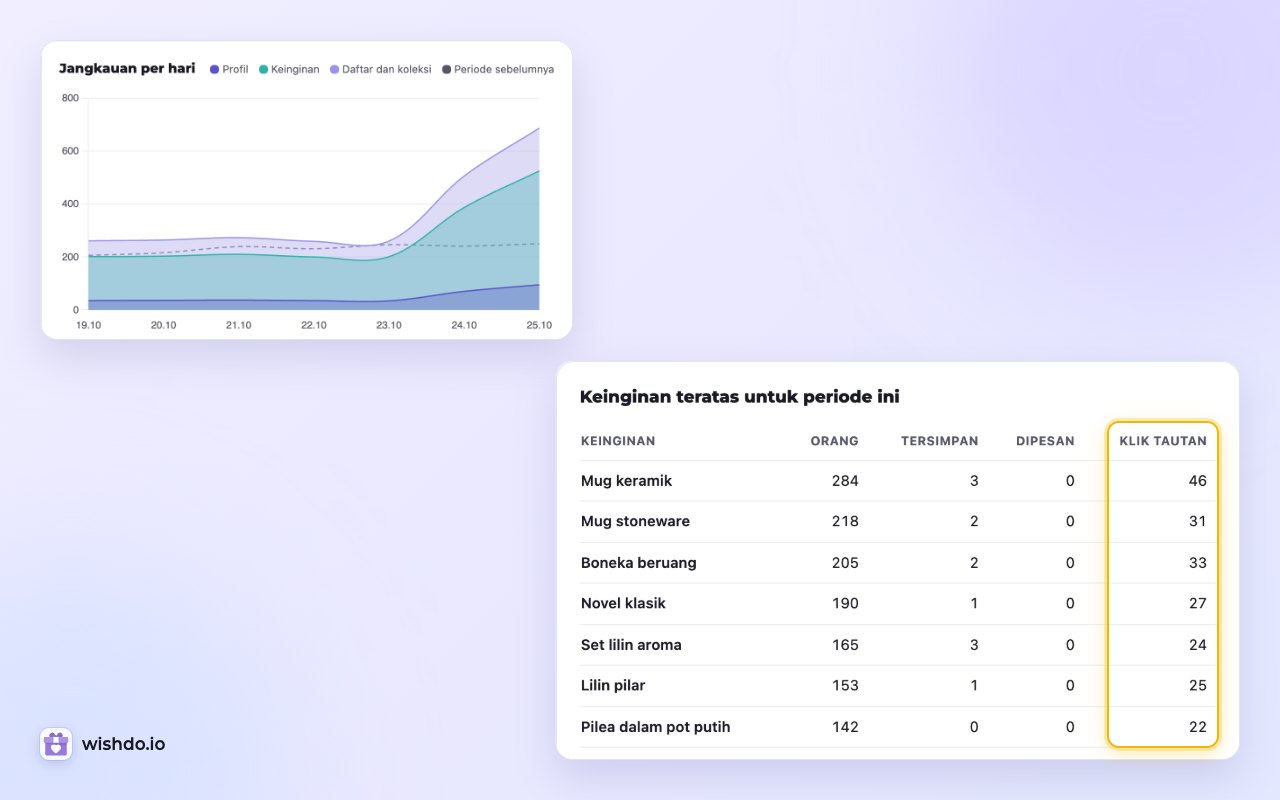Click the 25 link clicks for Lilin pilar

(1198, 686)
